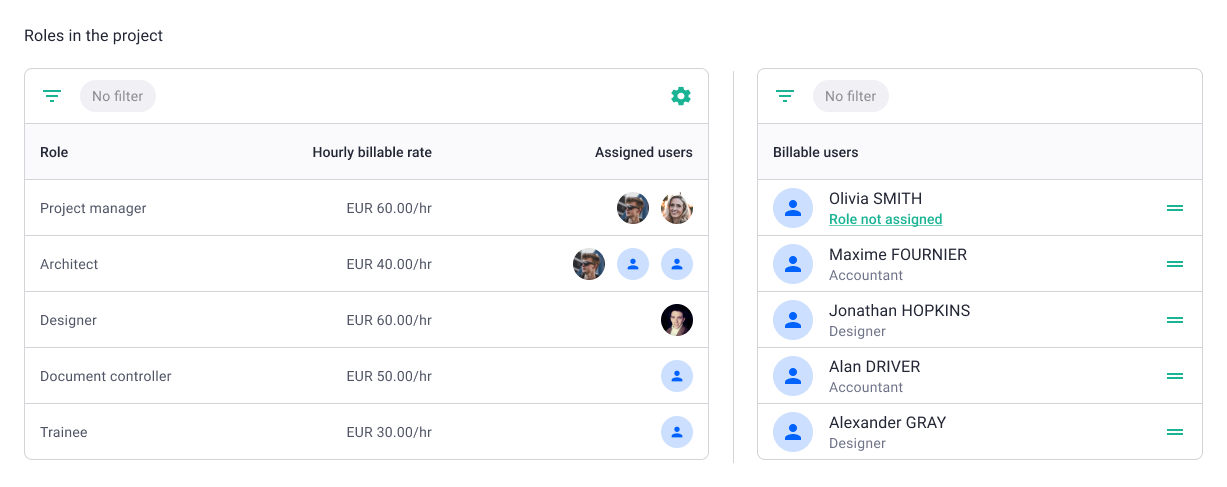Open the 'Role not assigned' link

[885, 219]
